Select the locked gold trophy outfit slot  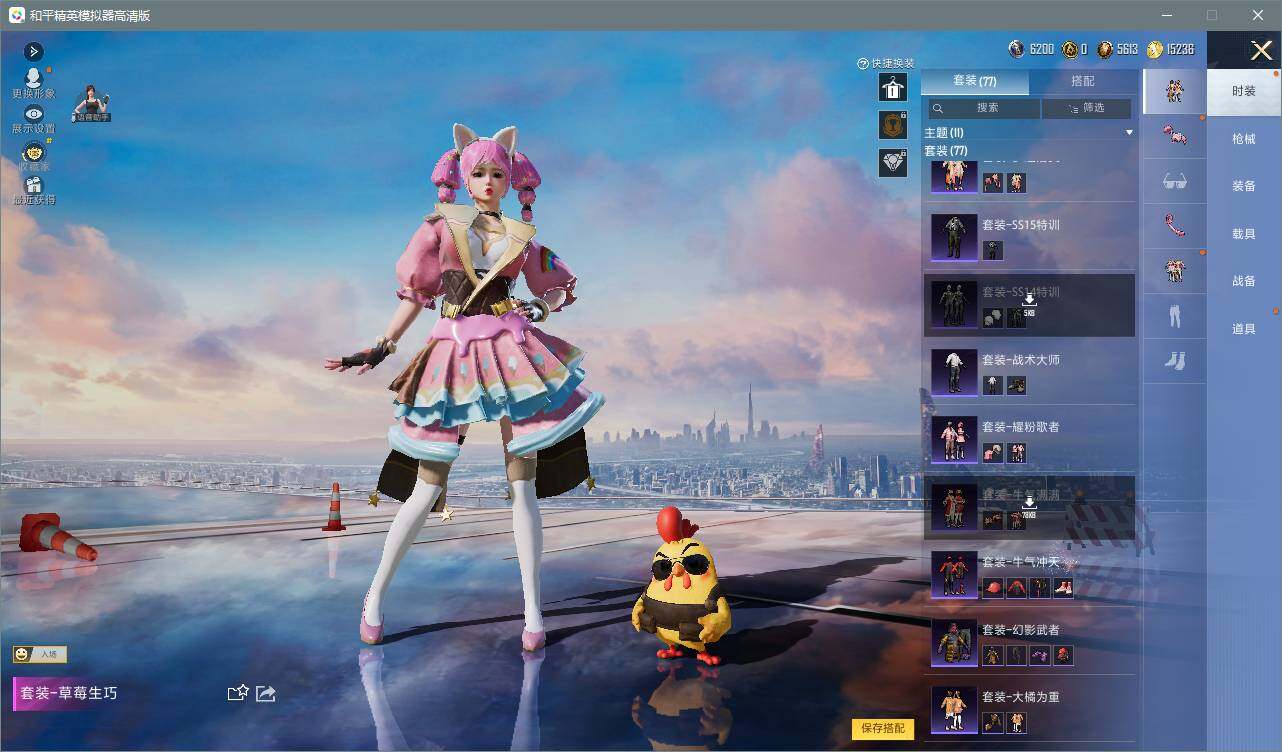point(892,125)
